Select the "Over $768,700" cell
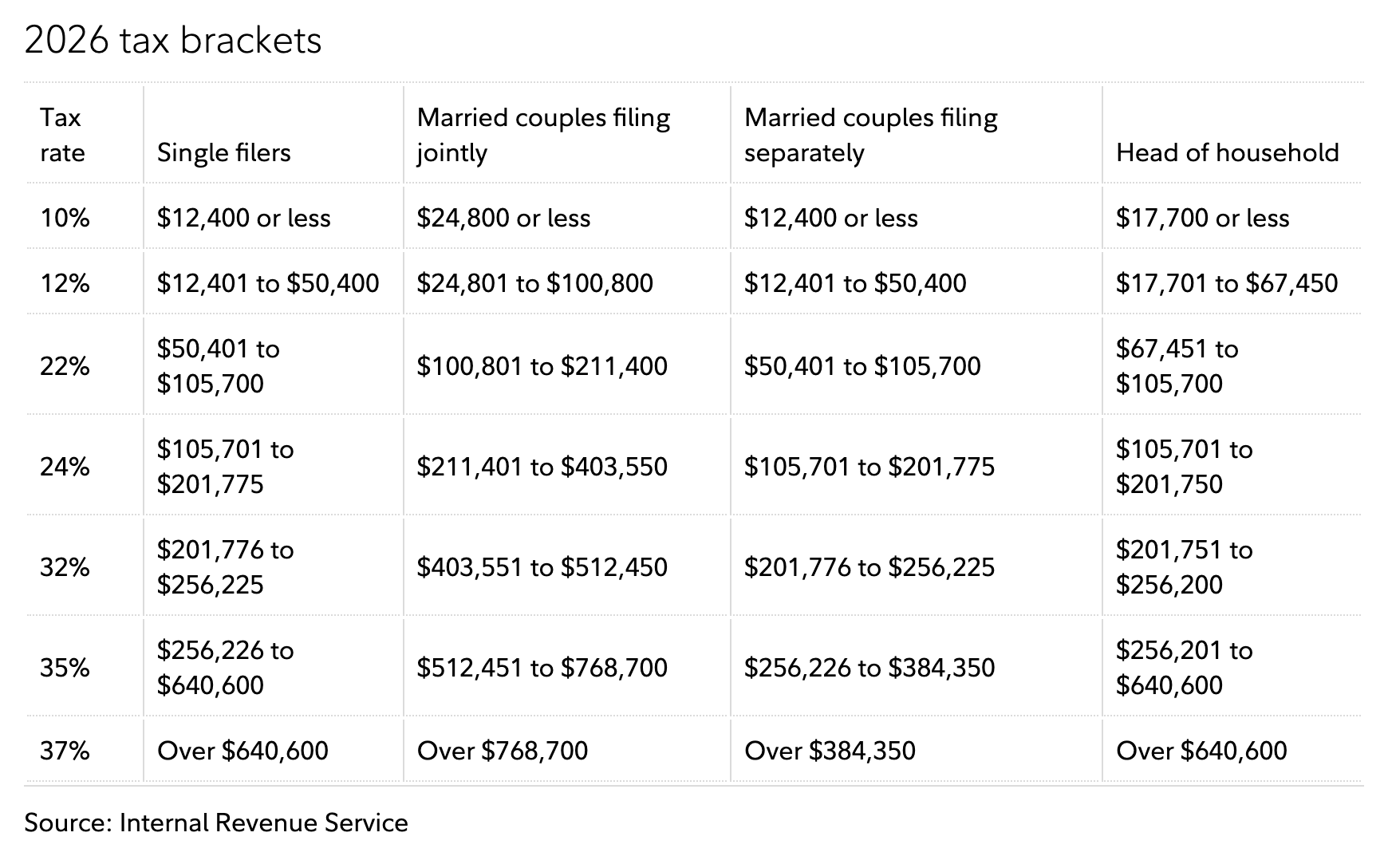The width and height of the screenshot is (1388, 868). tap(503, 751)
